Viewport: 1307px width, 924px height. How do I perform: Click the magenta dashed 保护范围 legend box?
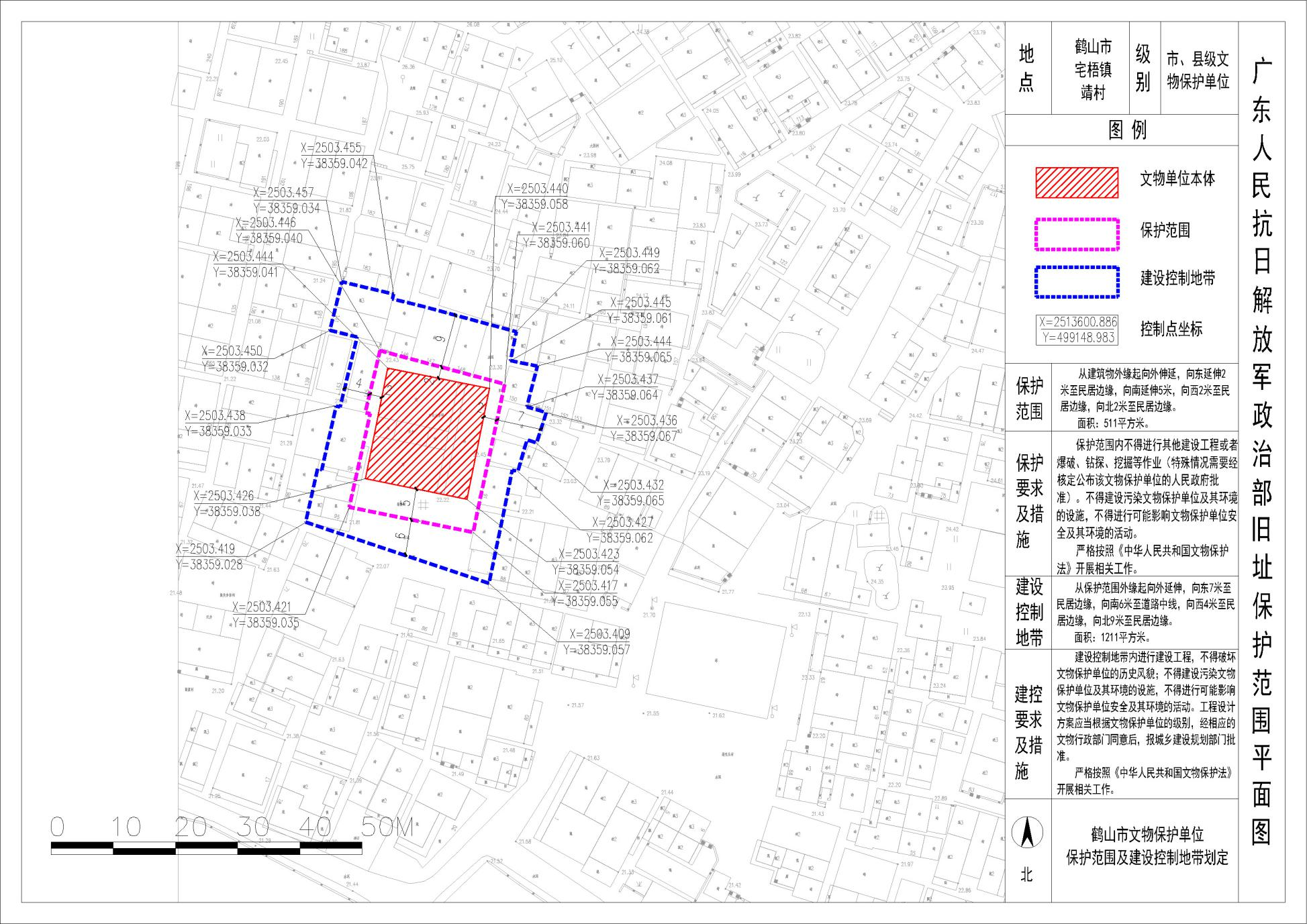(1077, 234)
